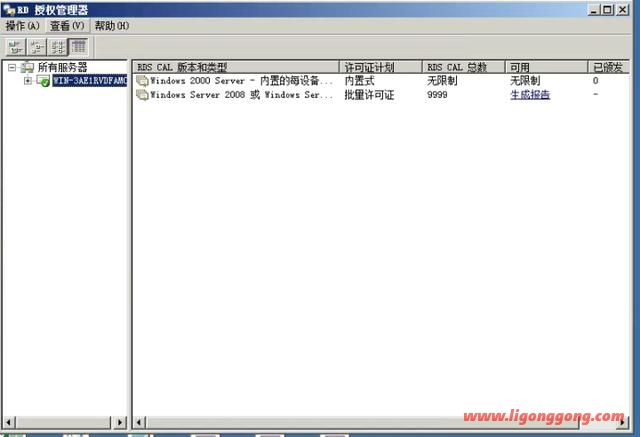
Task: Click the small icons view toolbar button
Action: tap(37, 47)
